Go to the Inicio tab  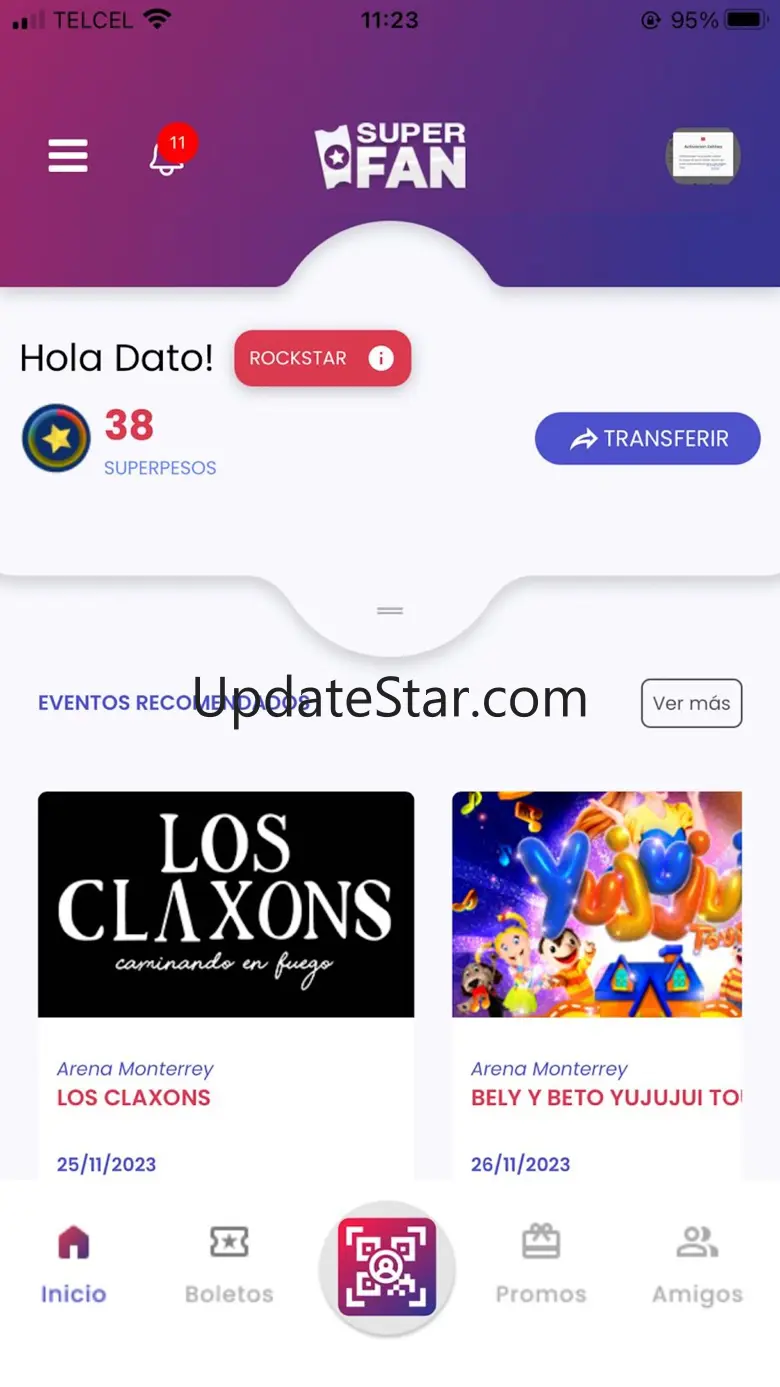[x=73, y=1265]
